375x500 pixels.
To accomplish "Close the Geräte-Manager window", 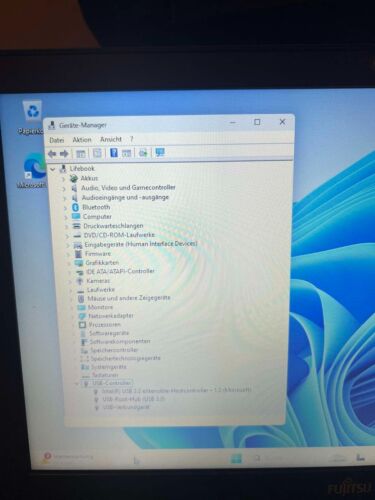I will pyautogui.click(x=282, y=122).
